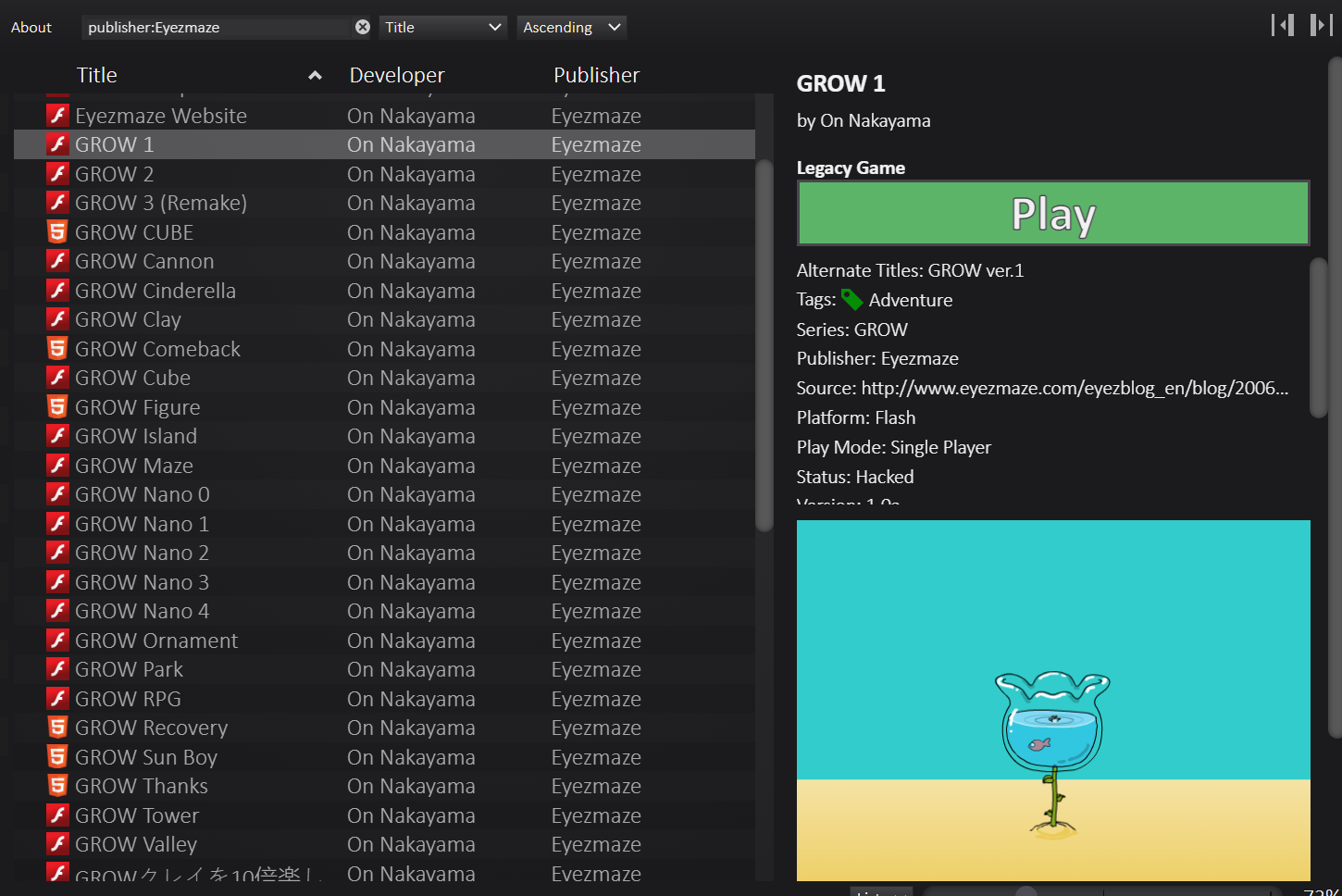Screen dimensions: 1342x896
Task: Click the HTML5 icon beside GROW Sun Boy
Action: 57,757
